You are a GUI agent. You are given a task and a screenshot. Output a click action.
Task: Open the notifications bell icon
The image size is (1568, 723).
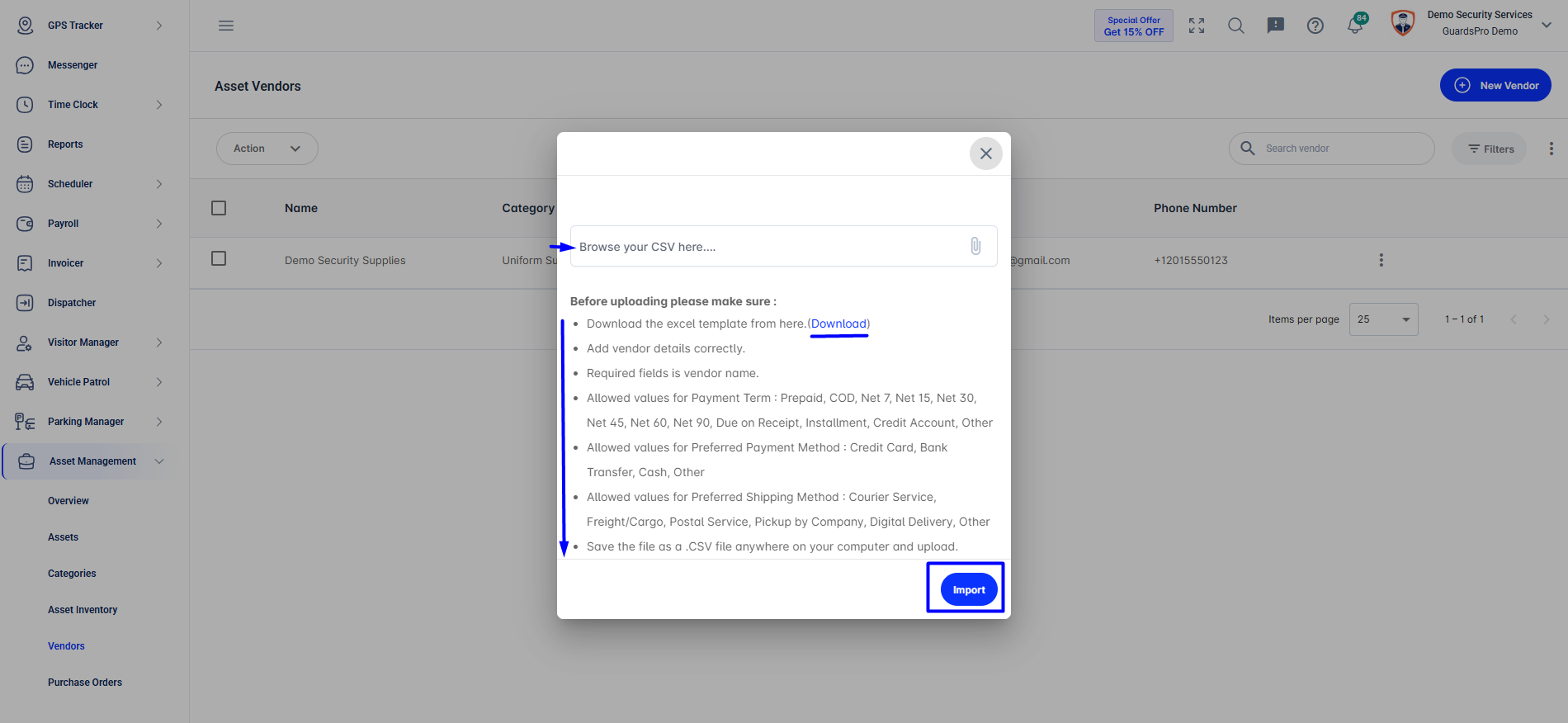pos(1355,26)
